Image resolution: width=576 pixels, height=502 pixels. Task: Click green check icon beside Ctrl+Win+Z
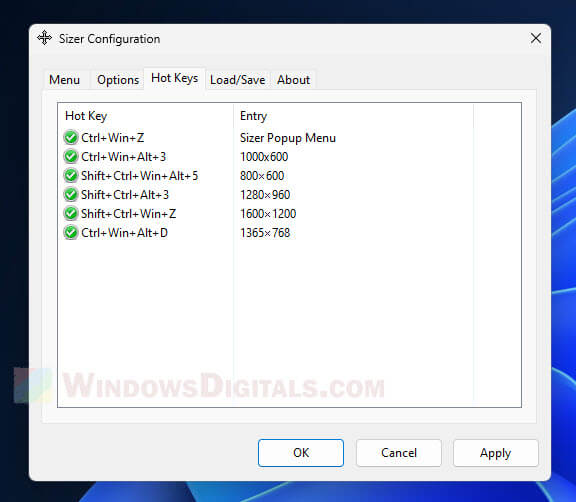(x=71, y=138)
